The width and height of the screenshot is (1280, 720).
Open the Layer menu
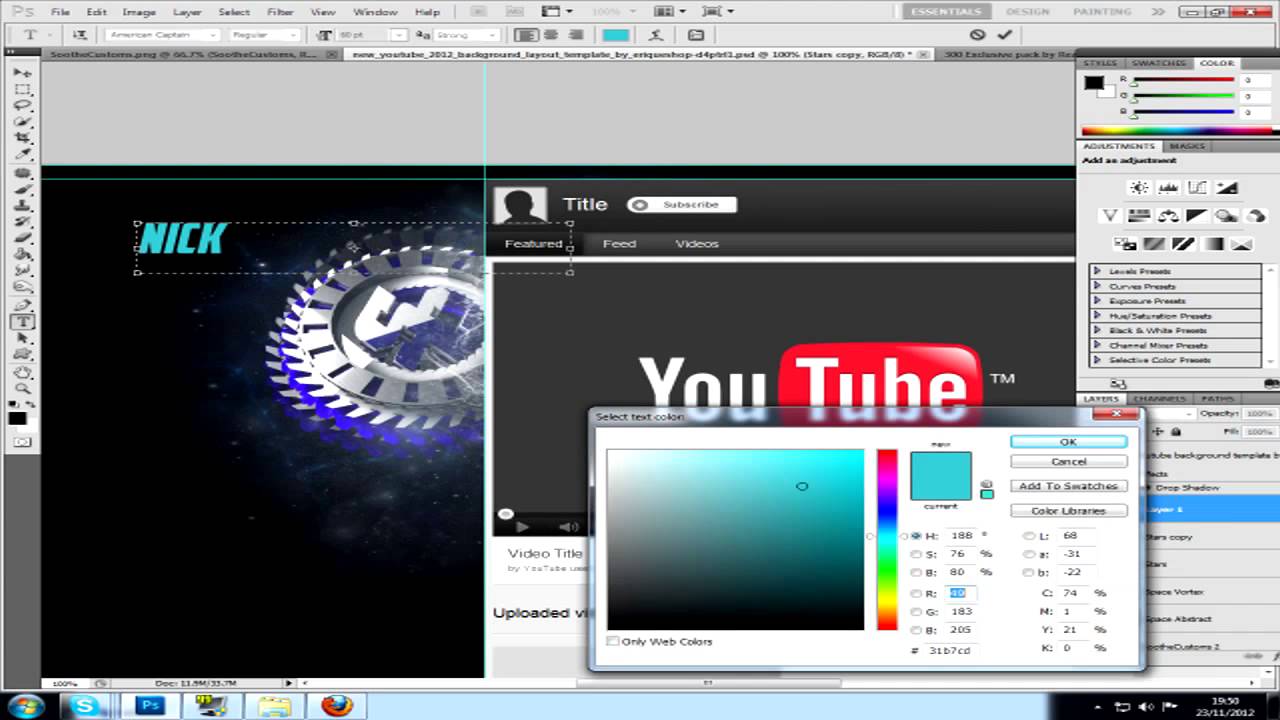pyautogui.click(x=187, y=12)
